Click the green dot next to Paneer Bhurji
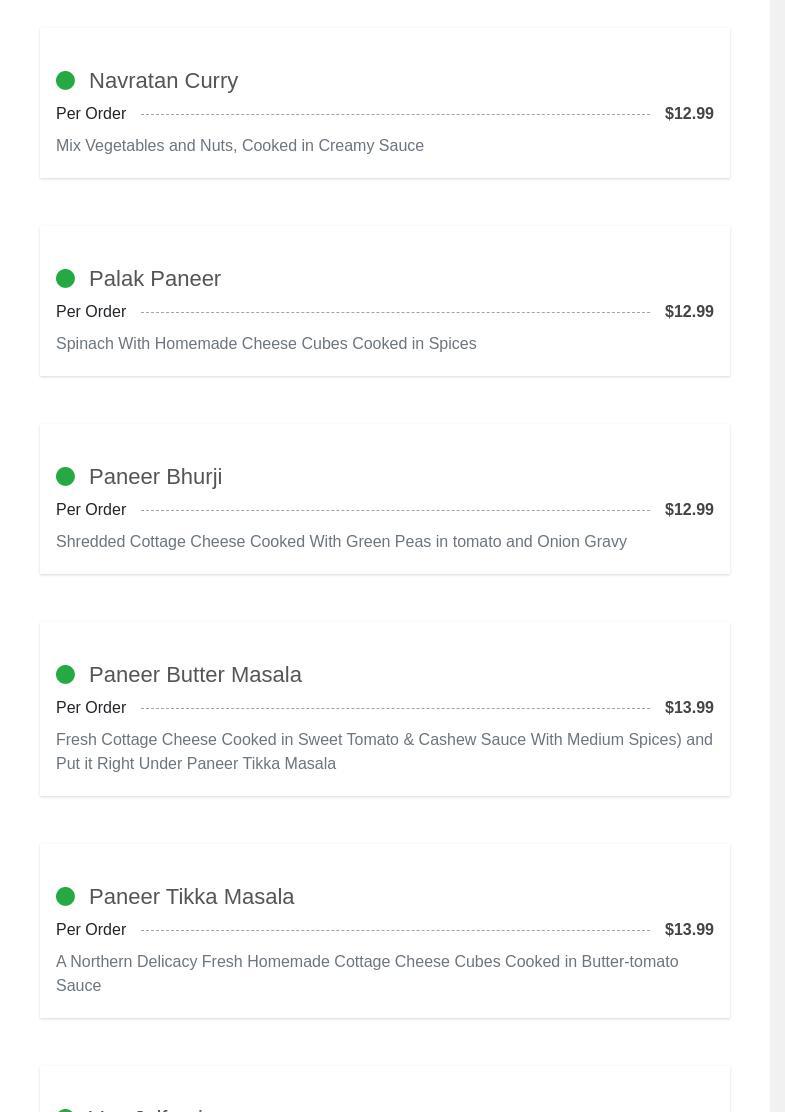Image resolution: width=785 pixels, height=1112 pixels. [x=65, y=477]
